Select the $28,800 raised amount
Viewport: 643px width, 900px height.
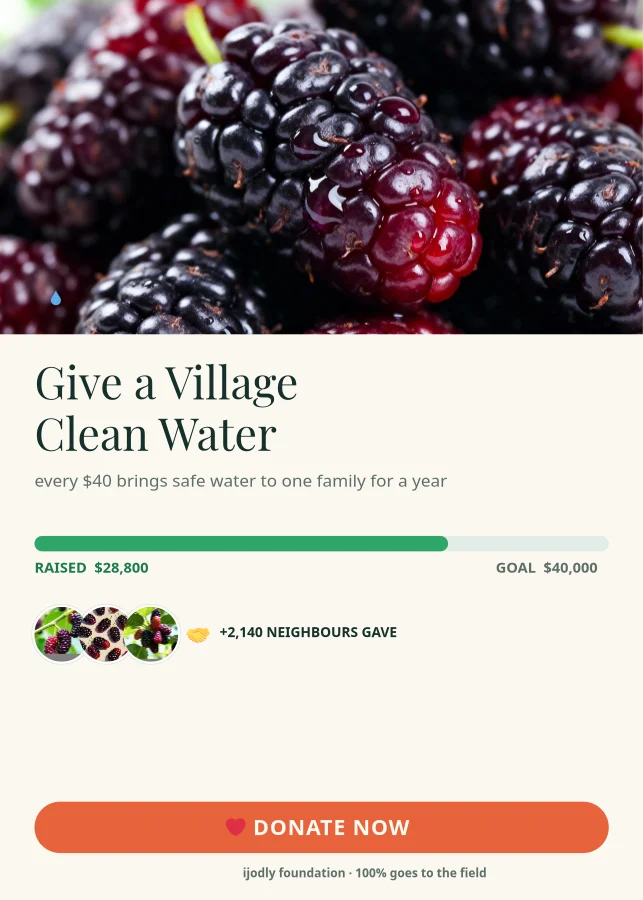(x=121, y=568)
